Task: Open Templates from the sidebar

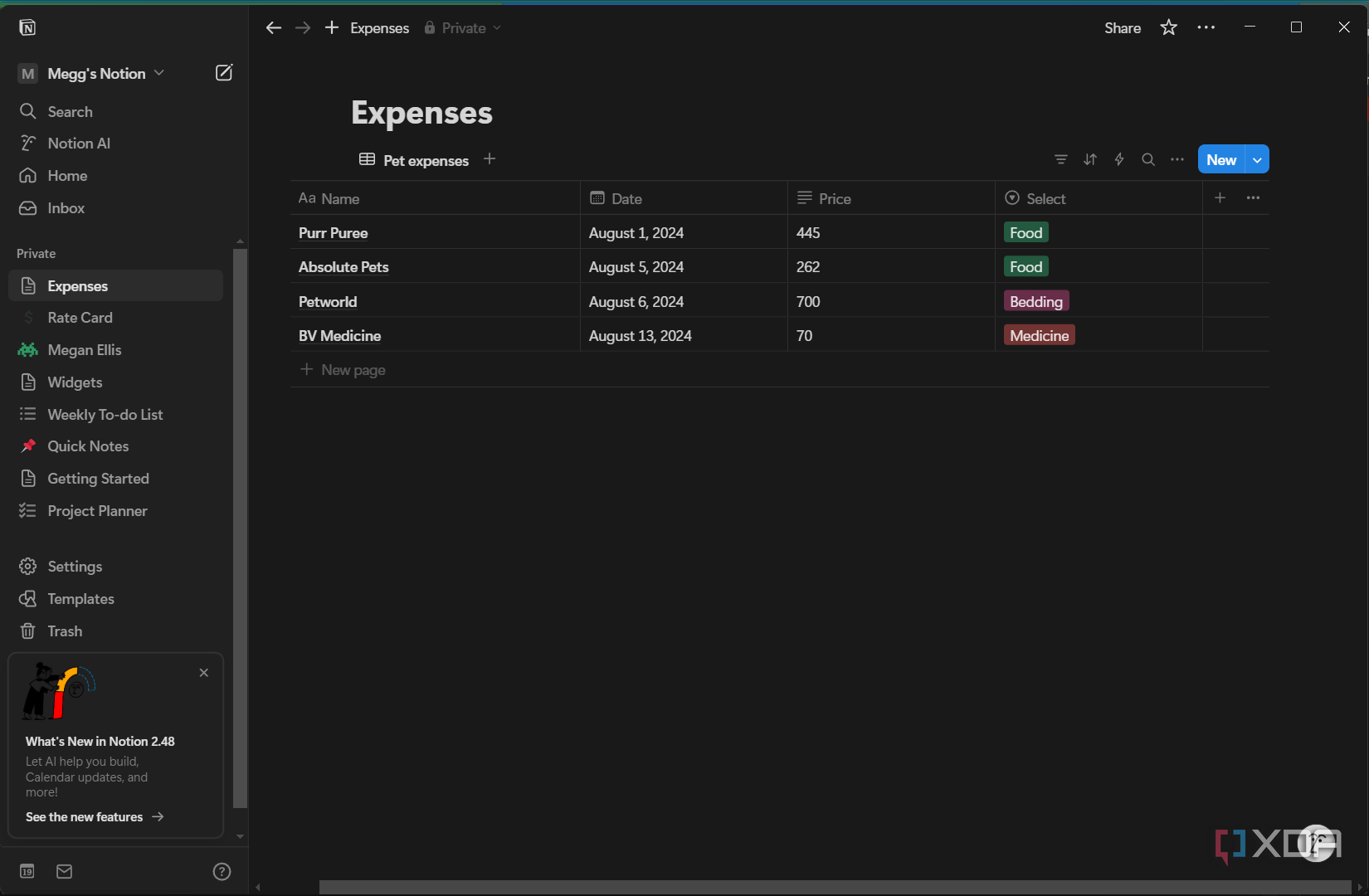Action: click(116, 599)
